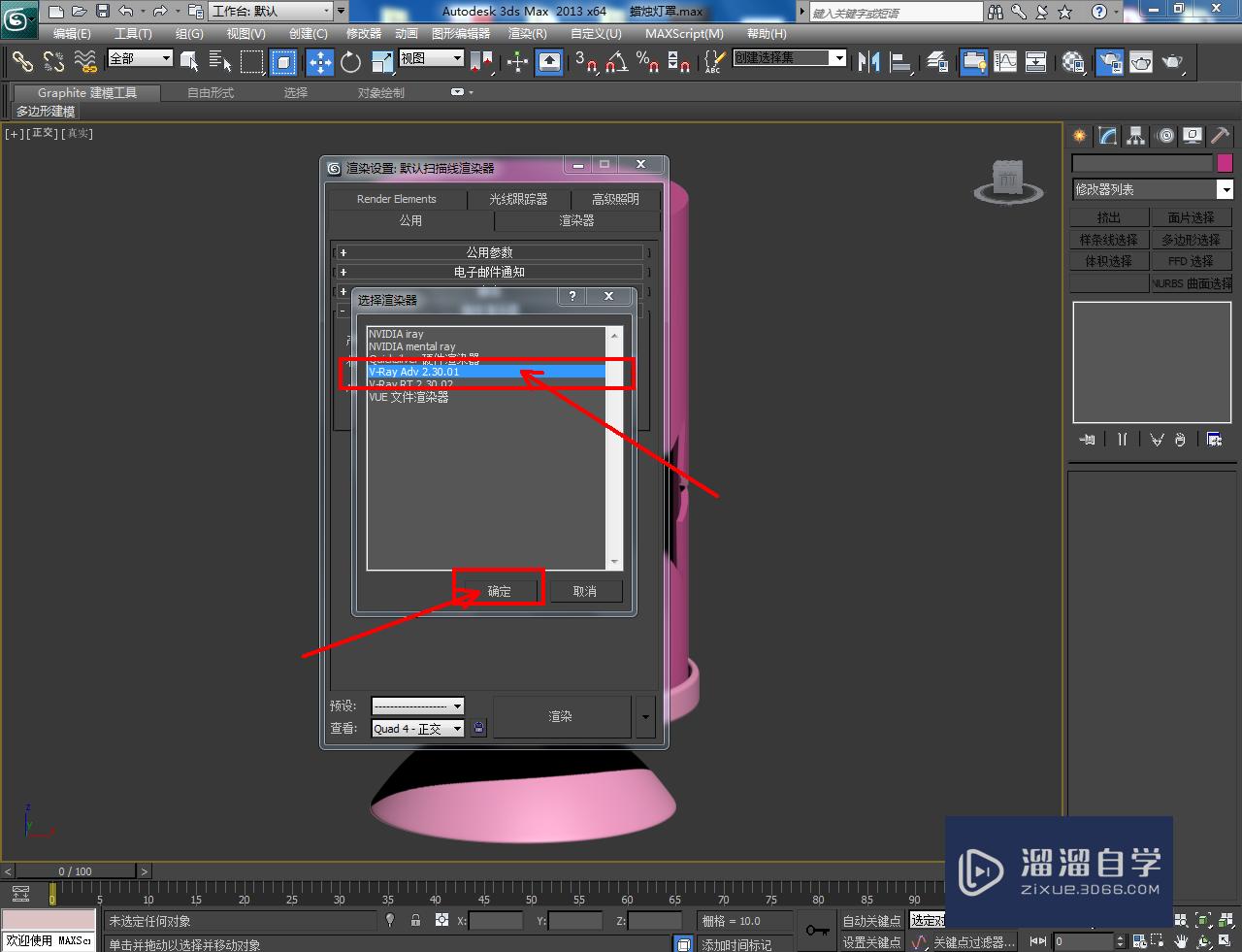Open the Quad 4 - 正交 view dropdown

pyautogui.click(x=417, y=728)
